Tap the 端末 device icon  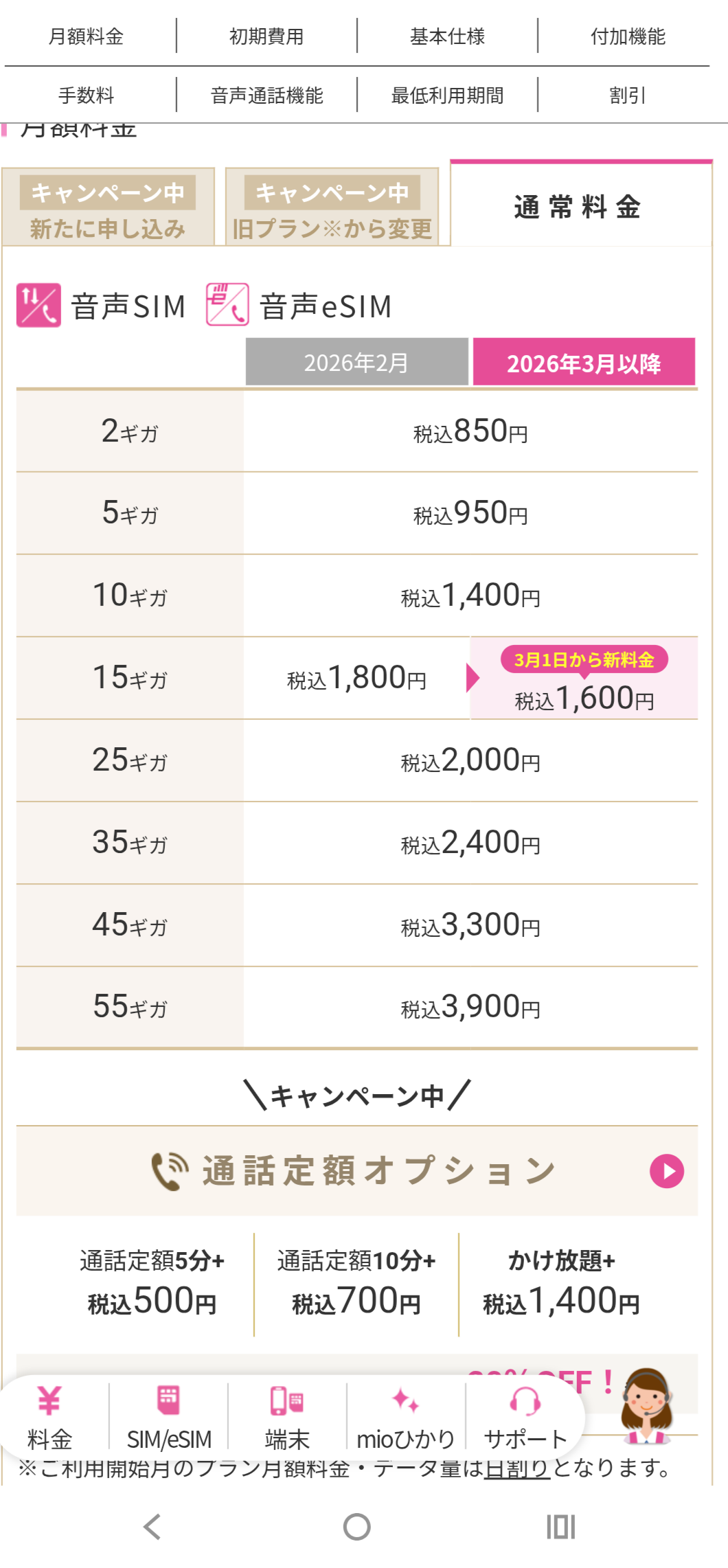pyautogui.click(x=287, y=1401)
